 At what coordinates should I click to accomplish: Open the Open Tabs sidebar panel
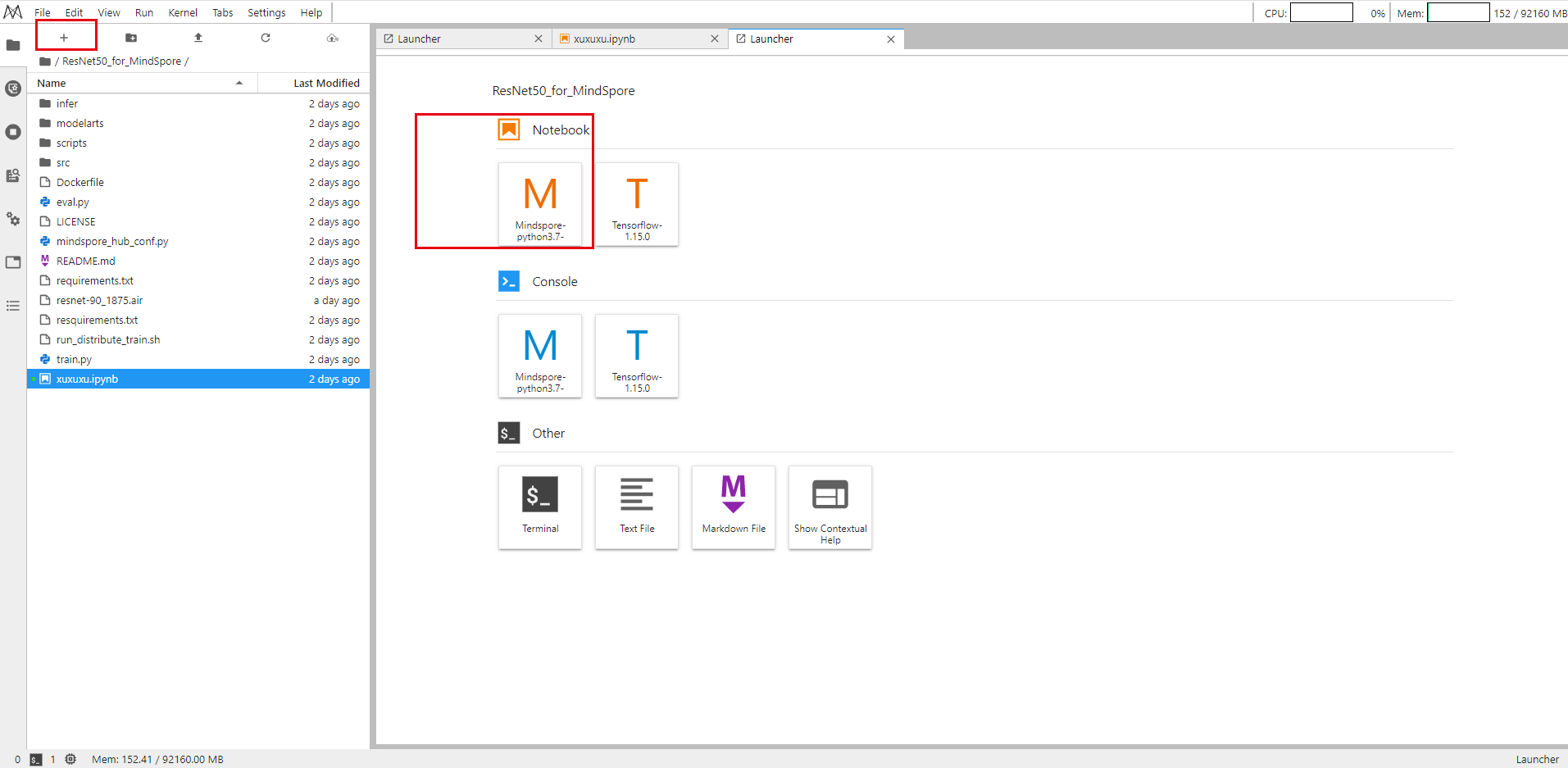(x=13, y=262)
